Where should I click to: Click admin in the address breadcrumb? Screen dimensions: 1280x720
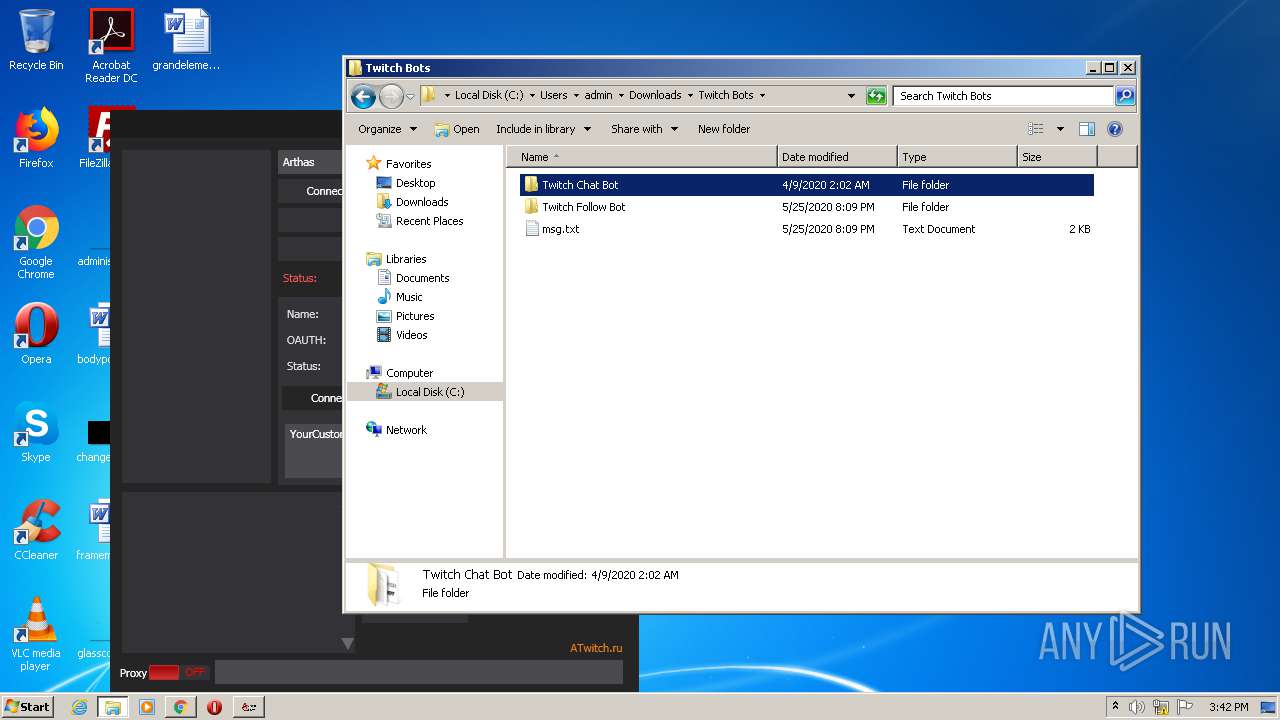(598, 96)
